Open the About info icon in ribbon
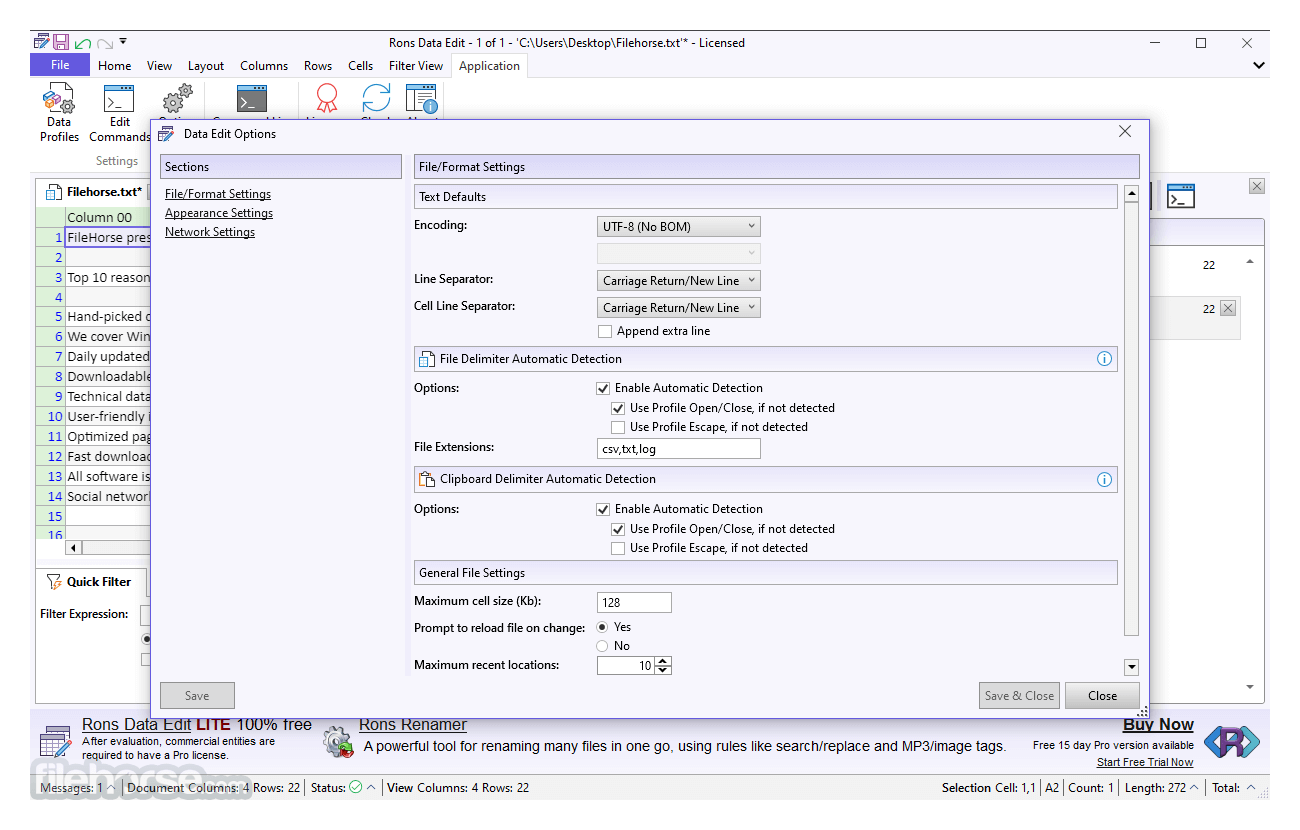 tap(422, 100)
